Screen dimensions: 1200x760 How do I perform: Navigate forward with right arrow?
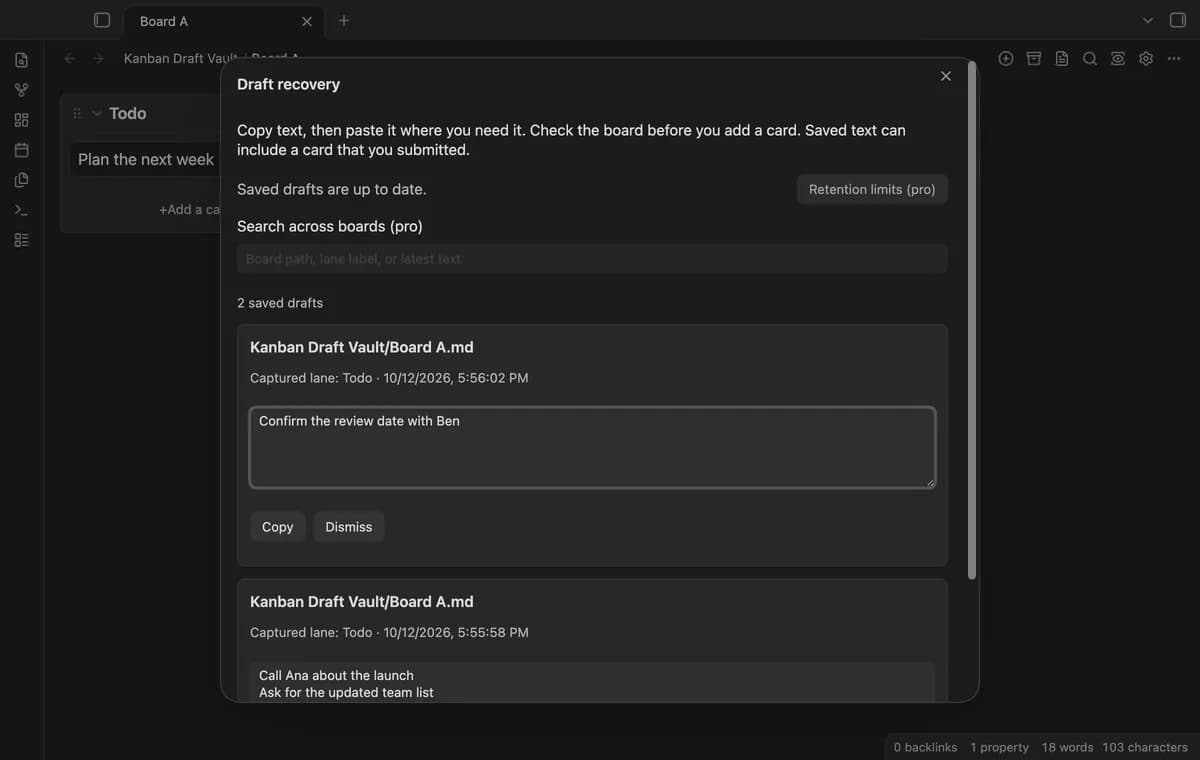98,59
